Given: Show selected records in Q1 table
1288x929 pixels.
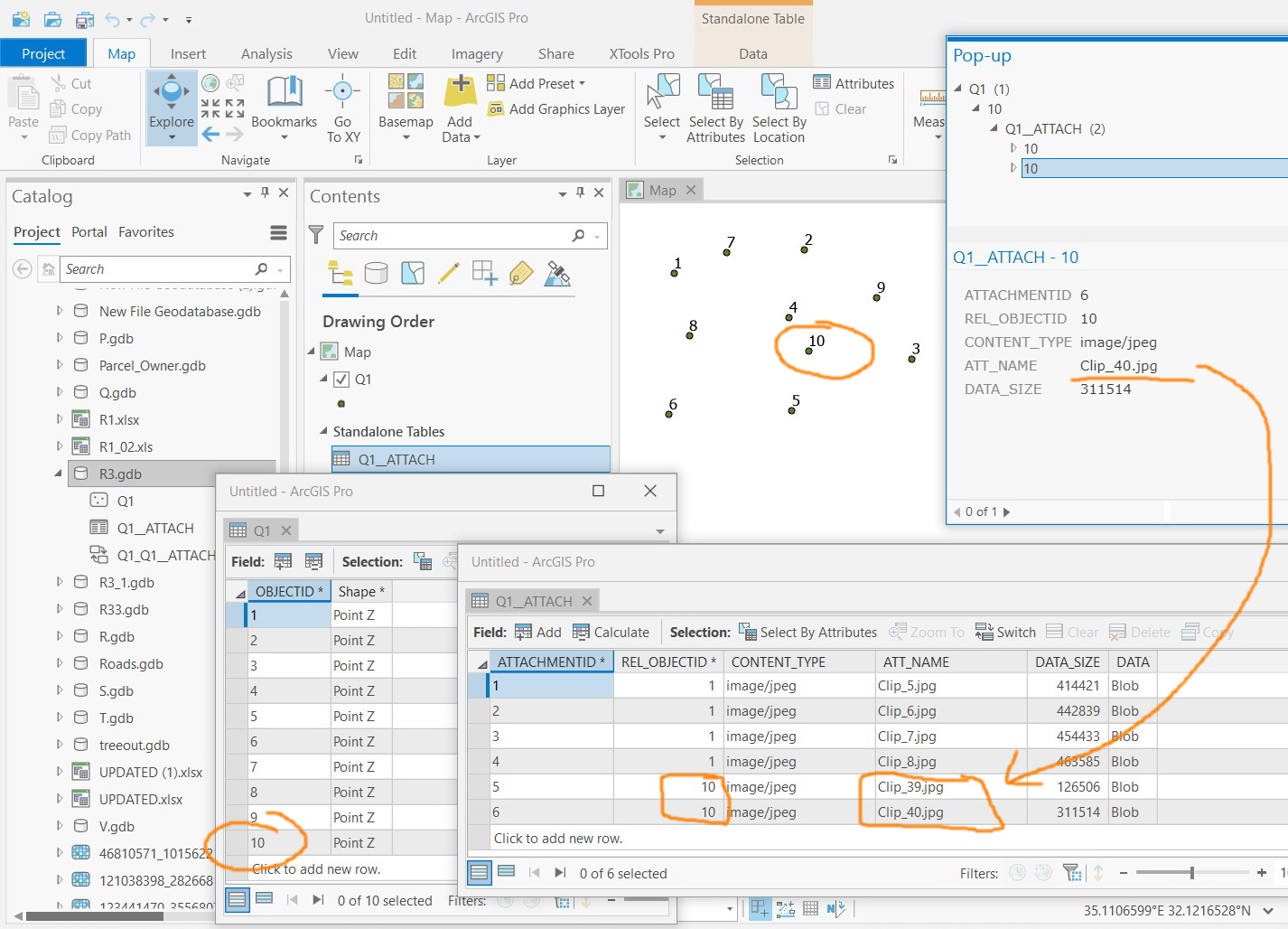Looking at the screenshot, I should [x=264, y=899].
